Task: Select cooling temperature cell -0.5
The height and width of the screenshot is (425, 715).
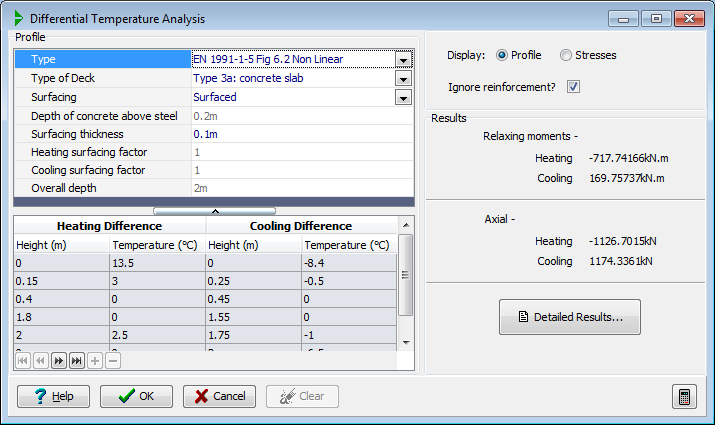Action: coord(349,281)
